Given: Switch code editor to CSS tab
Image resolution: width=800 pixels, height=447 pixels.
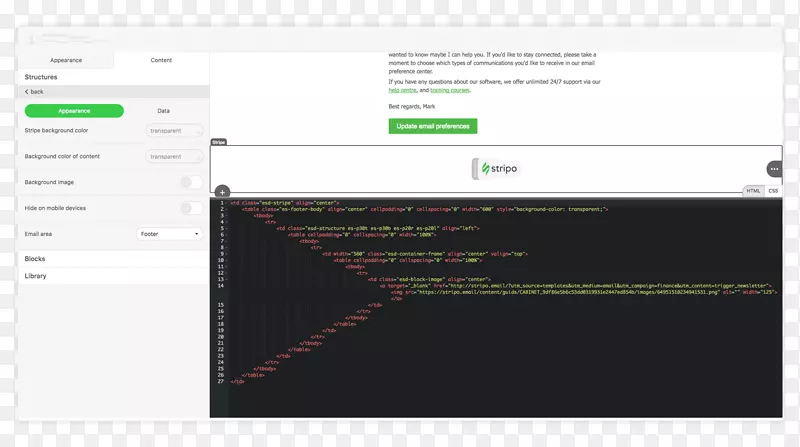Looking at the screenshot, I should point(773,190).
